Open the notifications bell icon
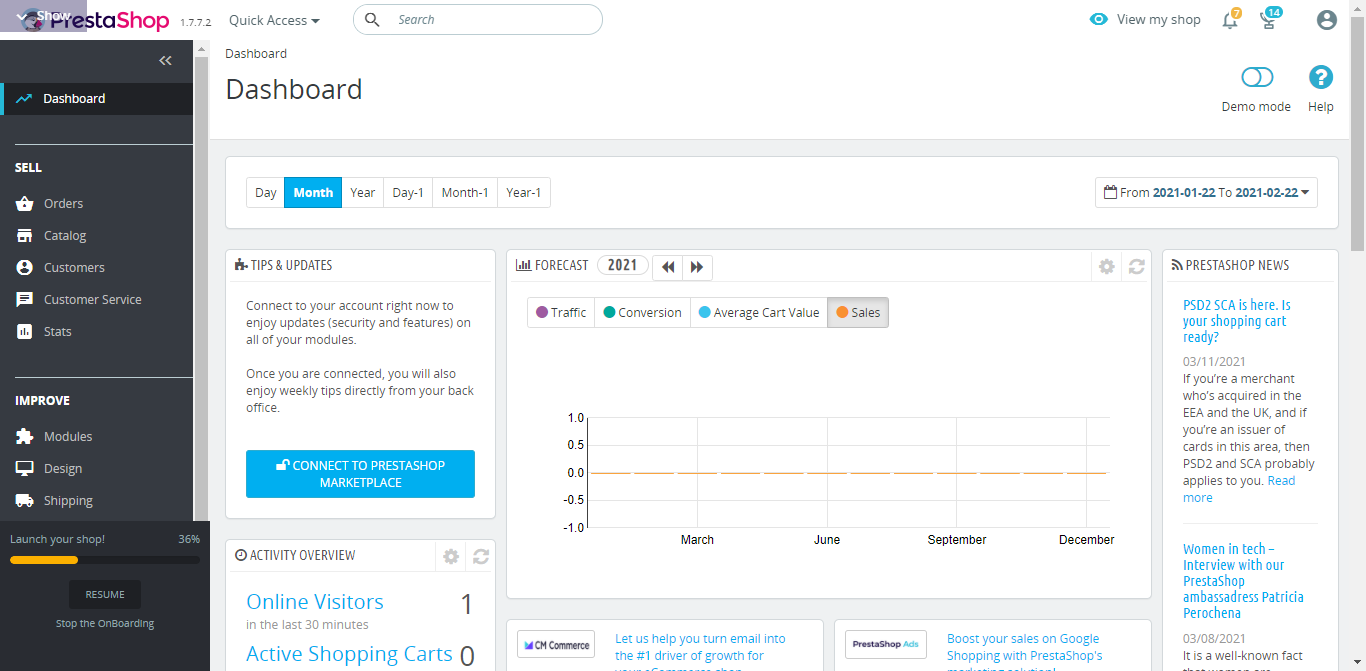 [x=1230, y=20]
